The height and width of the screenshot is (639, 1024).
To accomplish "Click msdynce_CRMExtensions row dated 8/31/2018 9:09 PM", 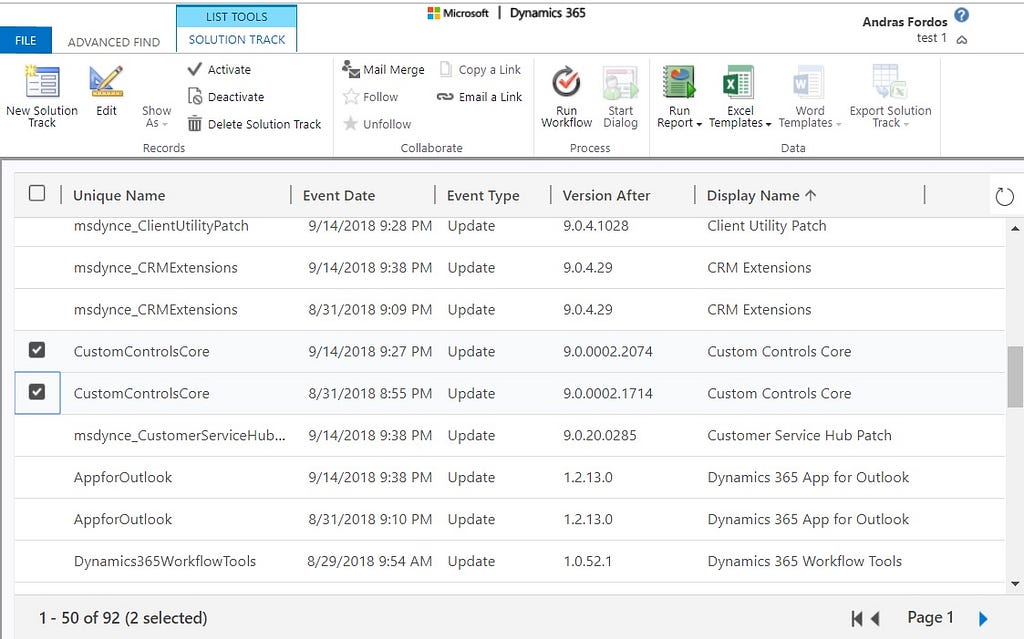I will (509, 310).
